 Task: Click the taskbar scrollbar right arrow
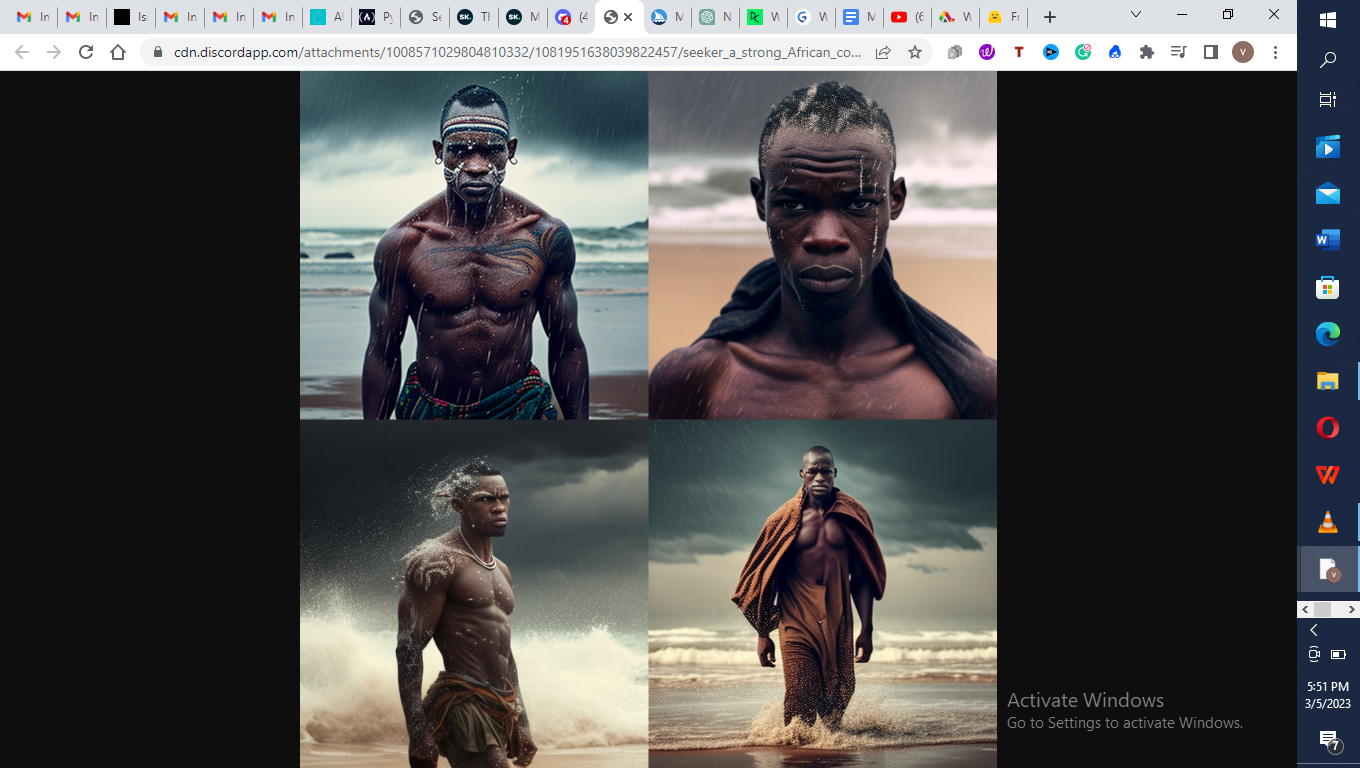point(1351,609)
